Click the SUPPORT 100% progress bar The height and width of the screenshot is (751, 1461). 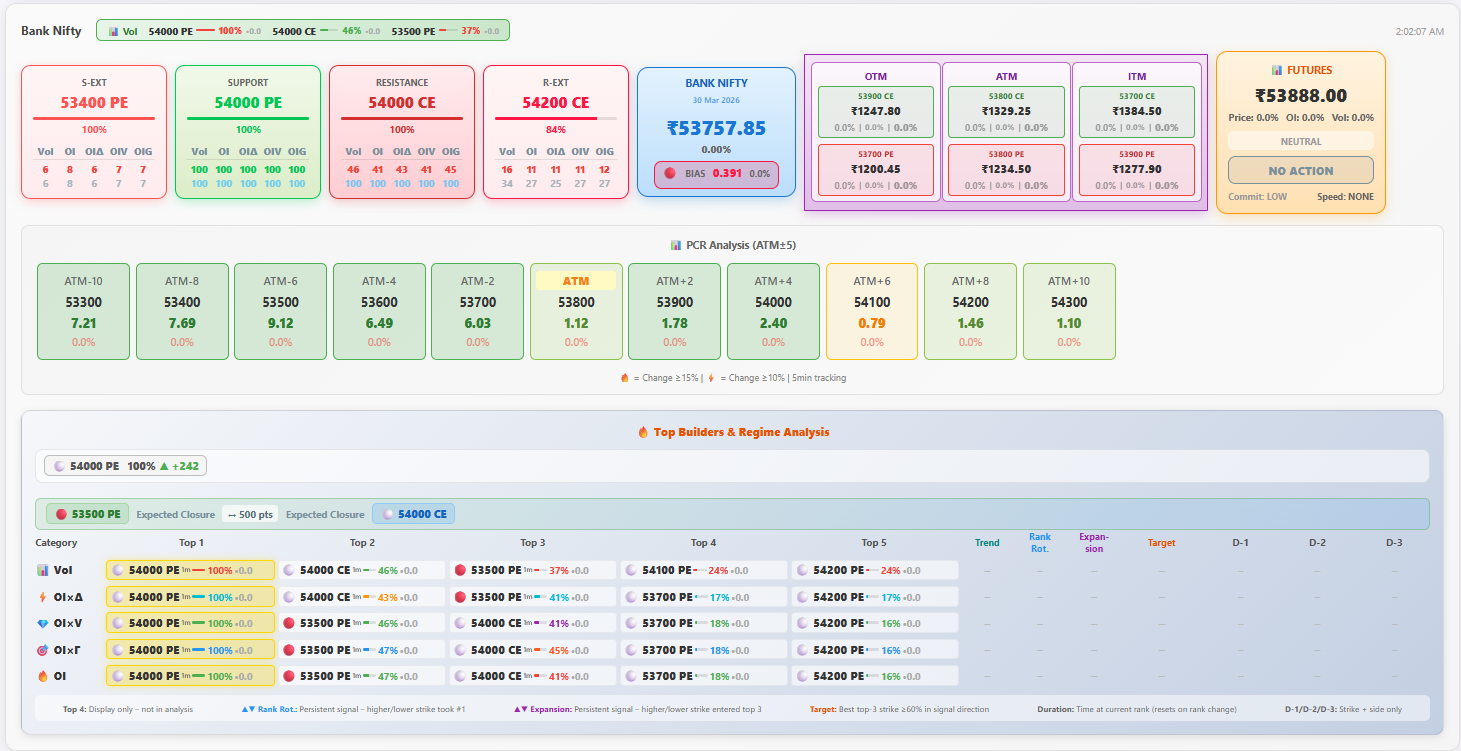248,118
